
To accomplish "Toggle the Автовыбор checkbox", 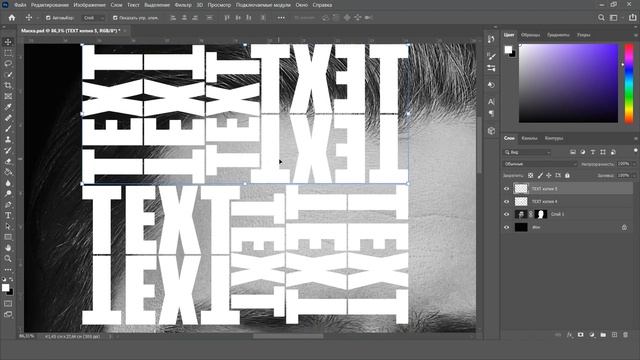I will 48,18.
